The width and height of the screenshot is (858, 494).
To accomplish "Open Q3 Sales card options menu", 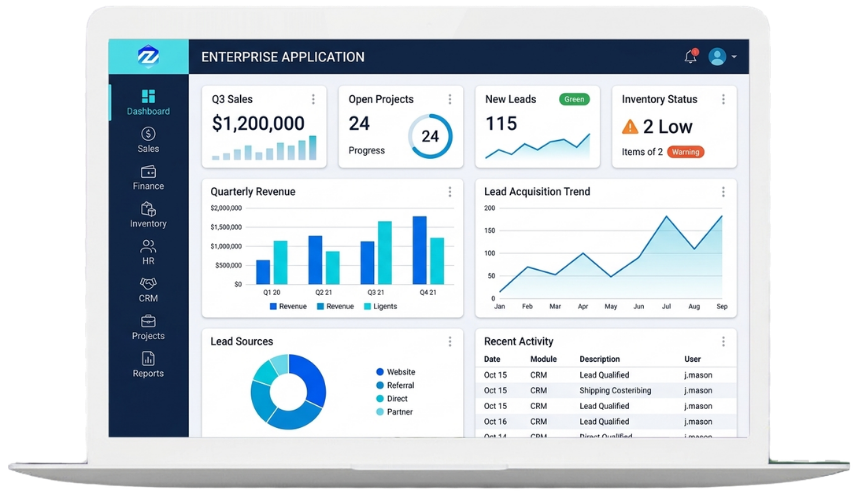I will click(313, 99).
